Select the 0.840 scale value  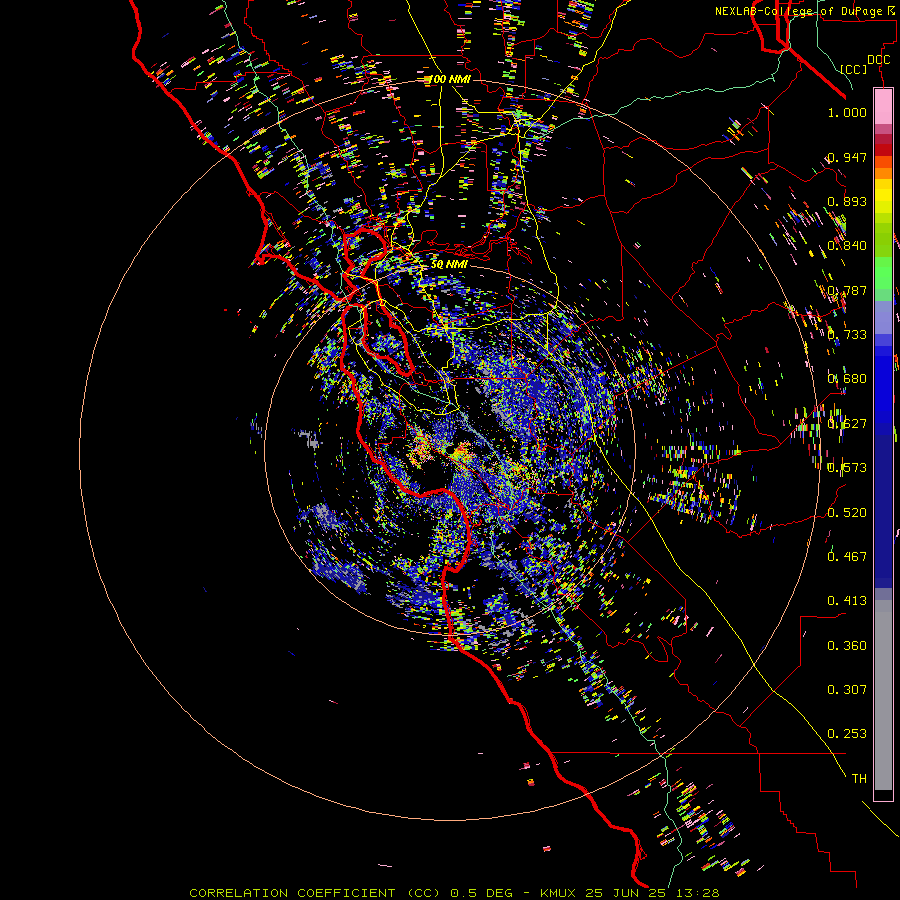point(847,246)
